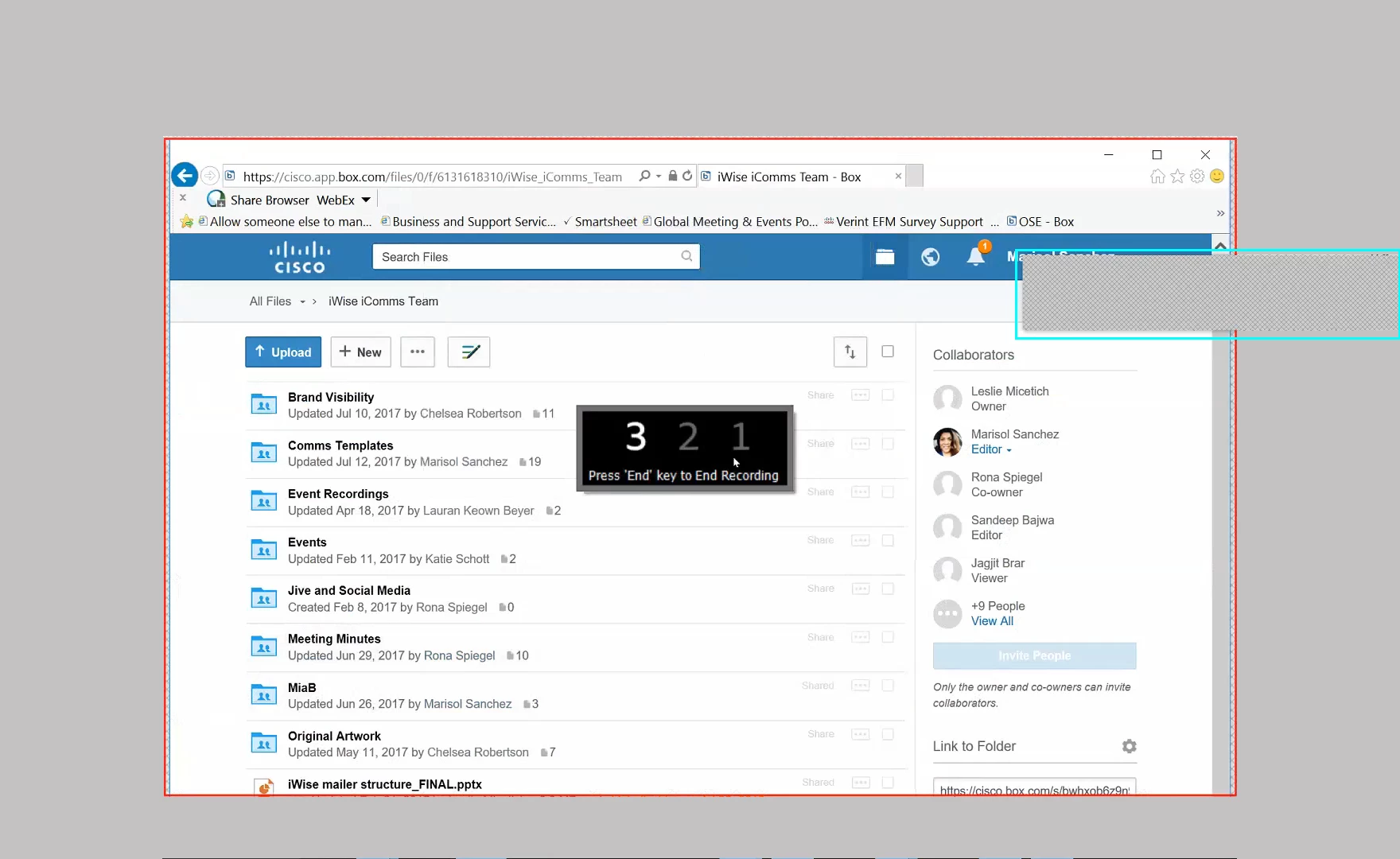1400x859 pixels.
Task: Check the Original Artwork row checkbox
Action: coord(888,735)
